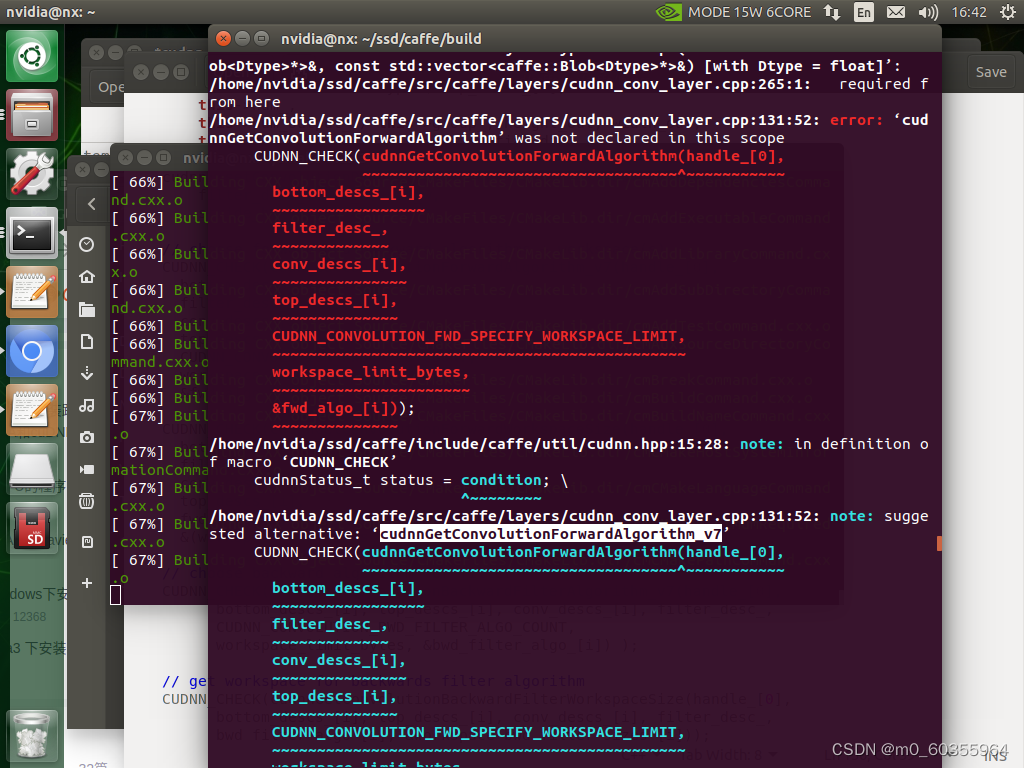Click red conv_descs_[i] text in terminal
Screen dimensions: 1024x768
click(339, 264)
